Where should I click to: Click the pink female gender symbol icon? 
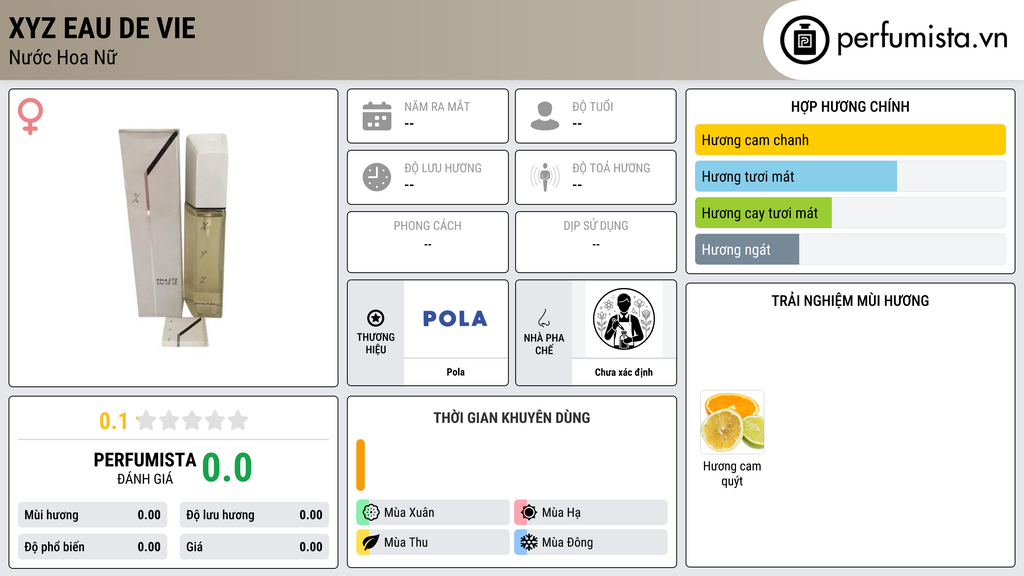click(x=31, y=116)
